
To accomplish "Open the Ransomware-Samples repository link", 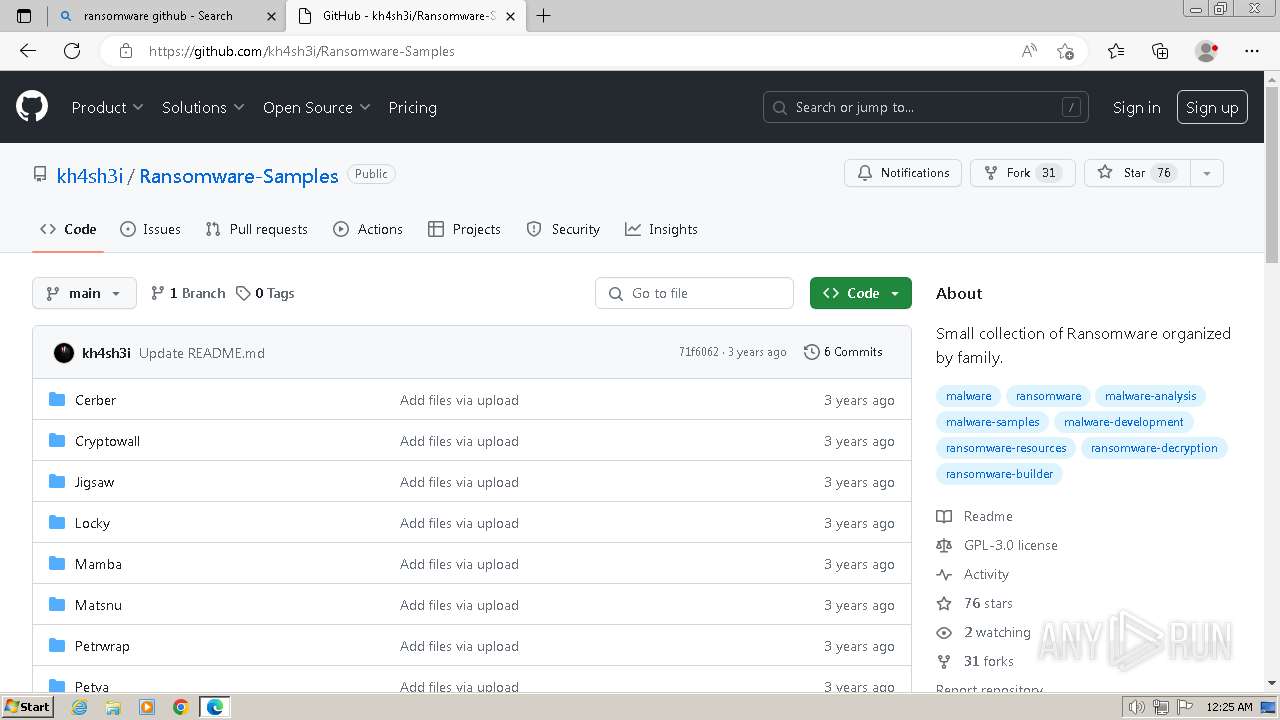I will click(x=239, y=176).
